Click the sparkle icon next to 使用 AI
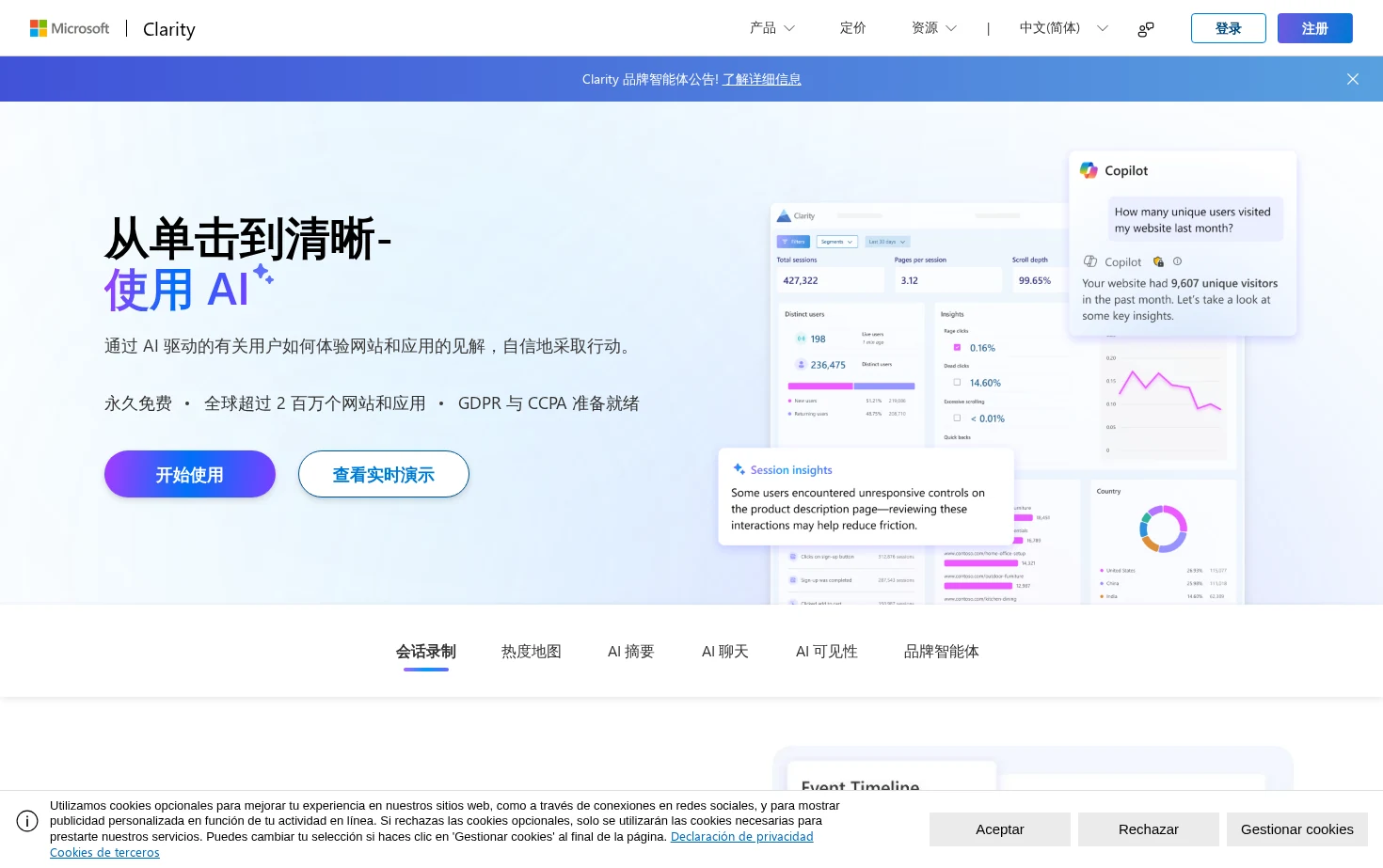 pyautogui.click(x=263, y=274)
